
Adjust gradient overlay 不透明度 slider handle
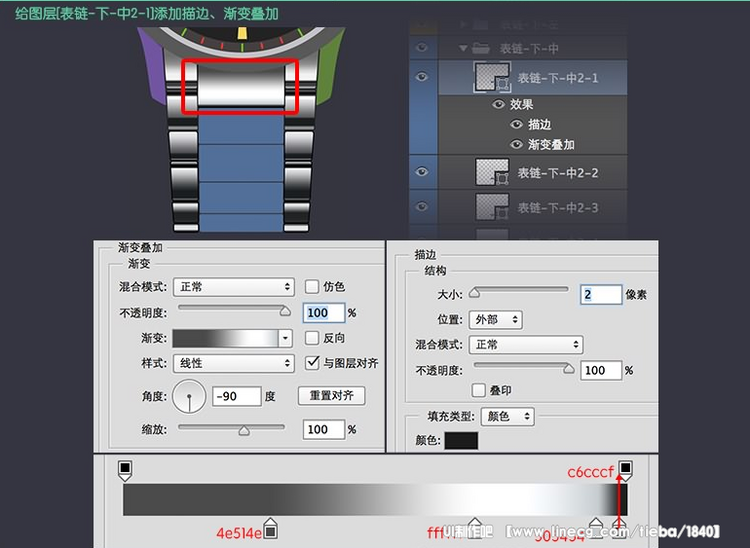pos(285,311)
